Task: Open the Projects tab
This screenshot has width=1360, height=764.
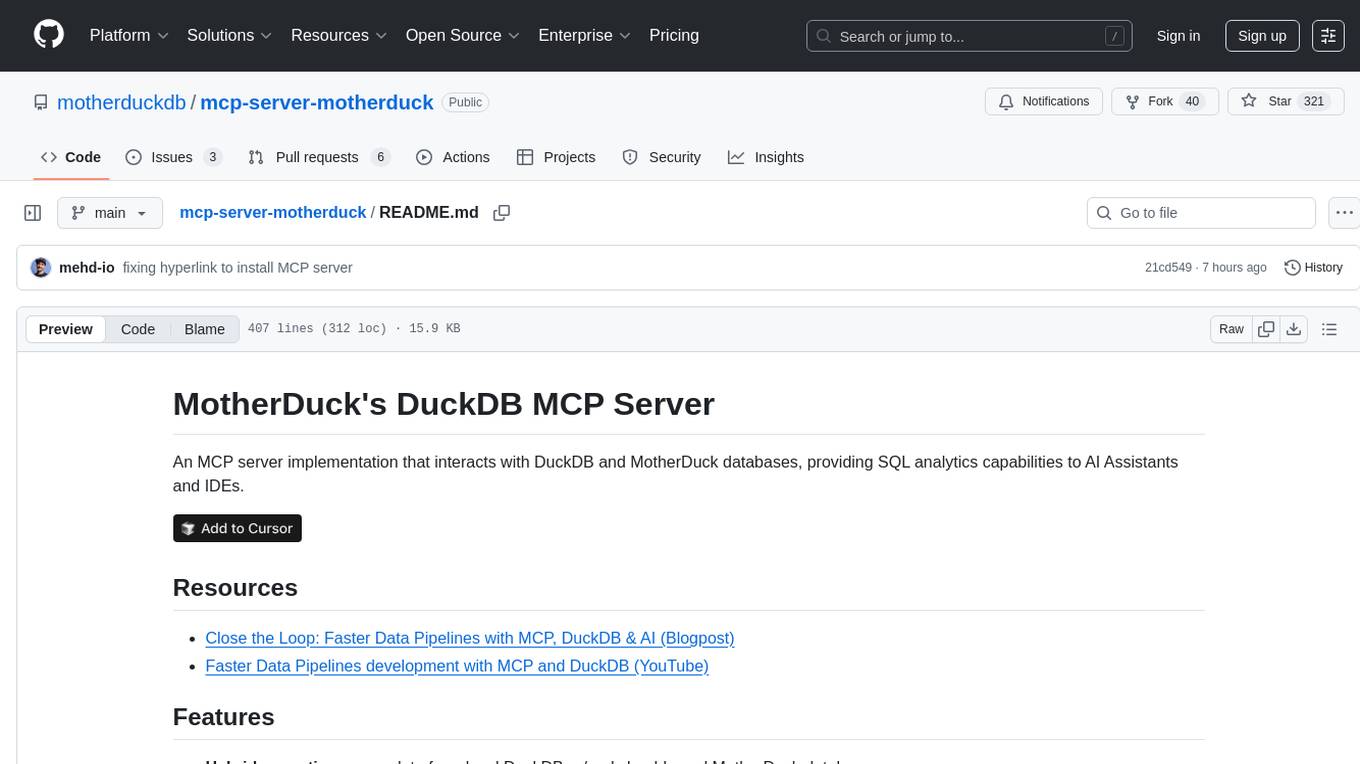Action: point(556,157)
